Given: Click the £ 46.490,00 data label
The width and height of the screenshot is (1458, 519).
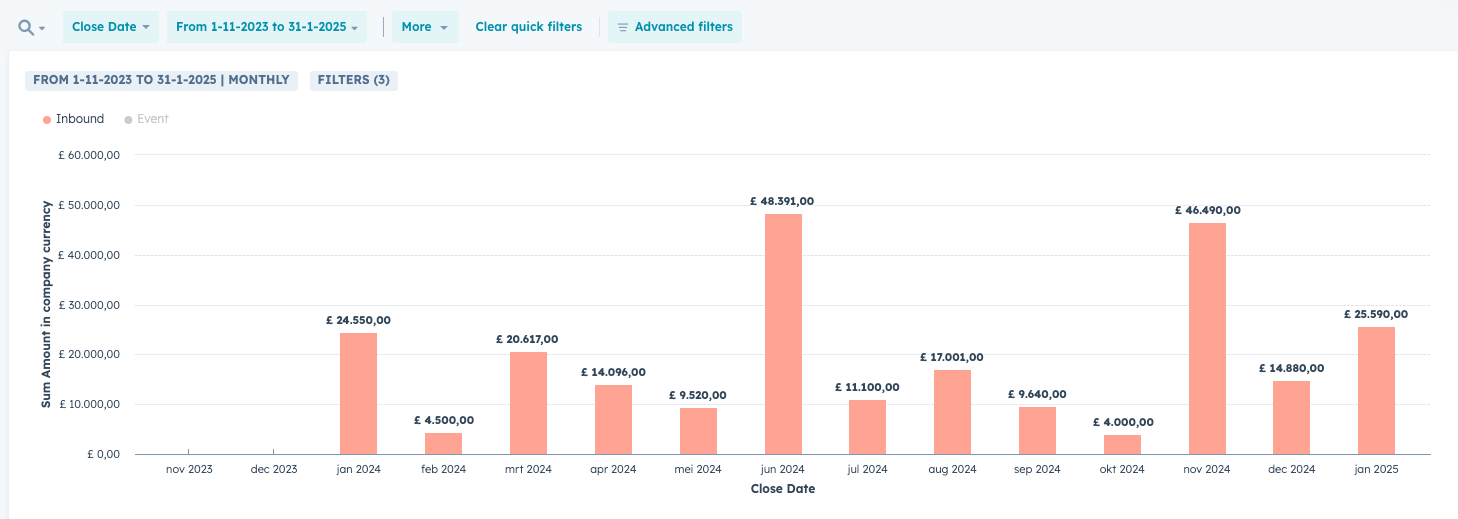Looking at the screenshot, I should pyautogui.click(x=1207, y=210).
